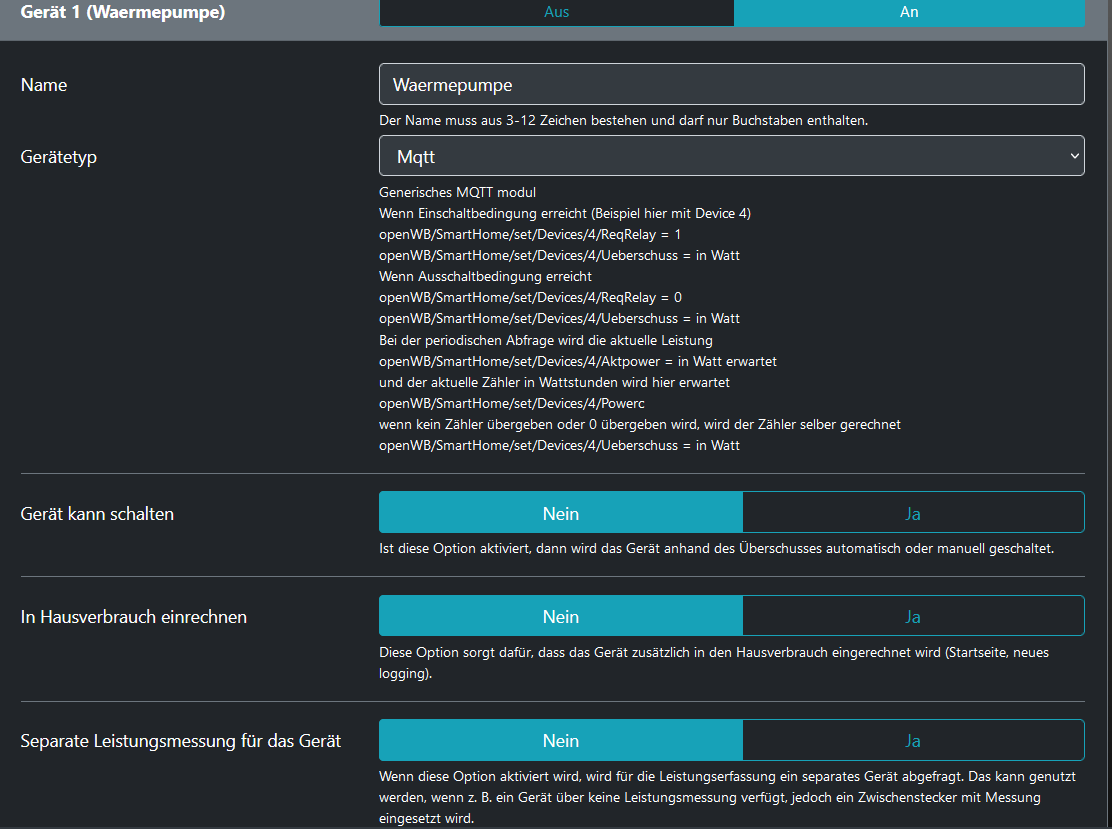Click the chevron arrow of the Gerätetyp select
The width and height of the screenshot is (1112, 829).
tap(1074, 156)
